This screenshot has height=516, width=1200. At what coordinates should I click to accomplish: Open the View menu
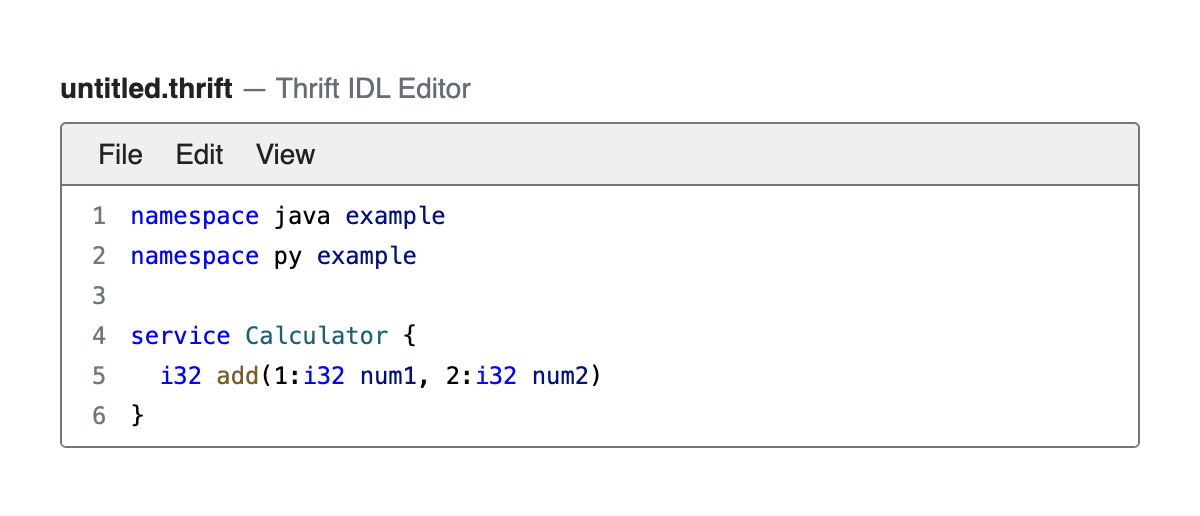pyautogui.click(x=285, y=154)
